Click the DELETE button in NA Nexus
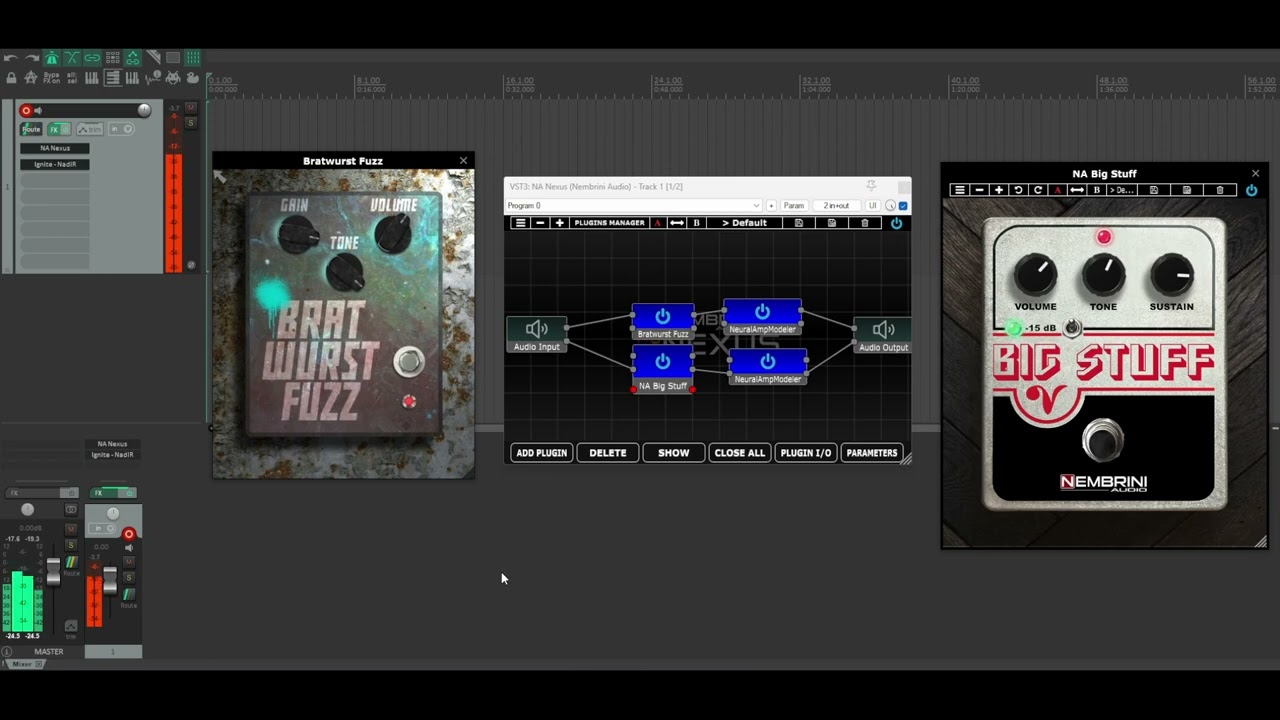This screenshot has height=720, width=1280. [x=607, y=453]
